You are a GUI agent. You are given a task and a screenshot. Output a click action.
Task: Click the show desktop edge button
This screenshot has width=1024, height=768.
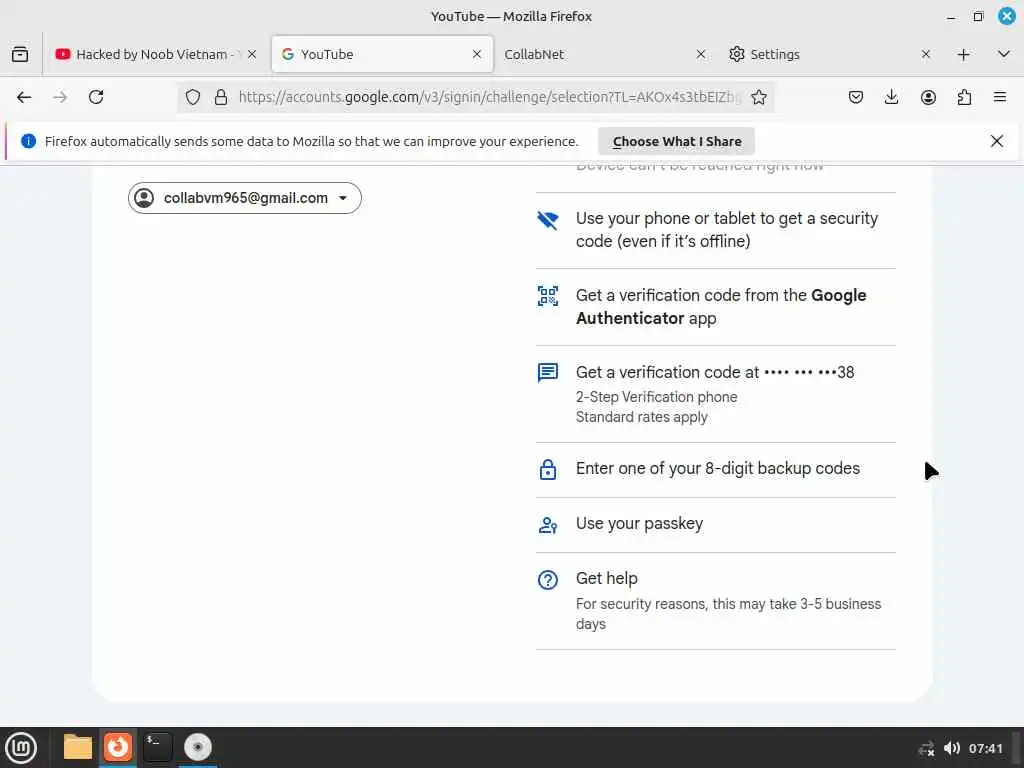pos(1016,748)
